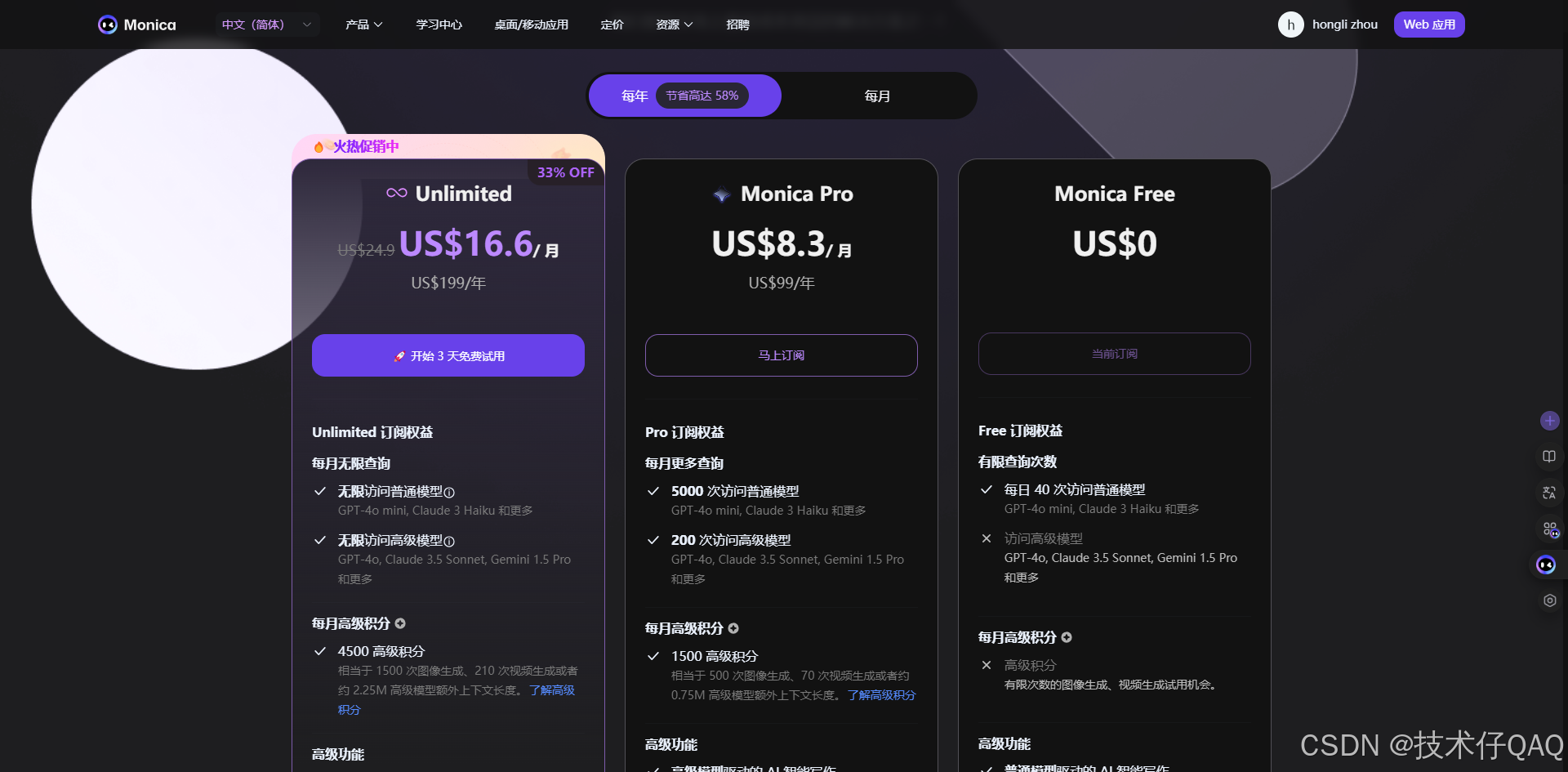Open the purple plus floating sidebar button
Viewport: 1568px width, 772px height.
pos(1549,421)
